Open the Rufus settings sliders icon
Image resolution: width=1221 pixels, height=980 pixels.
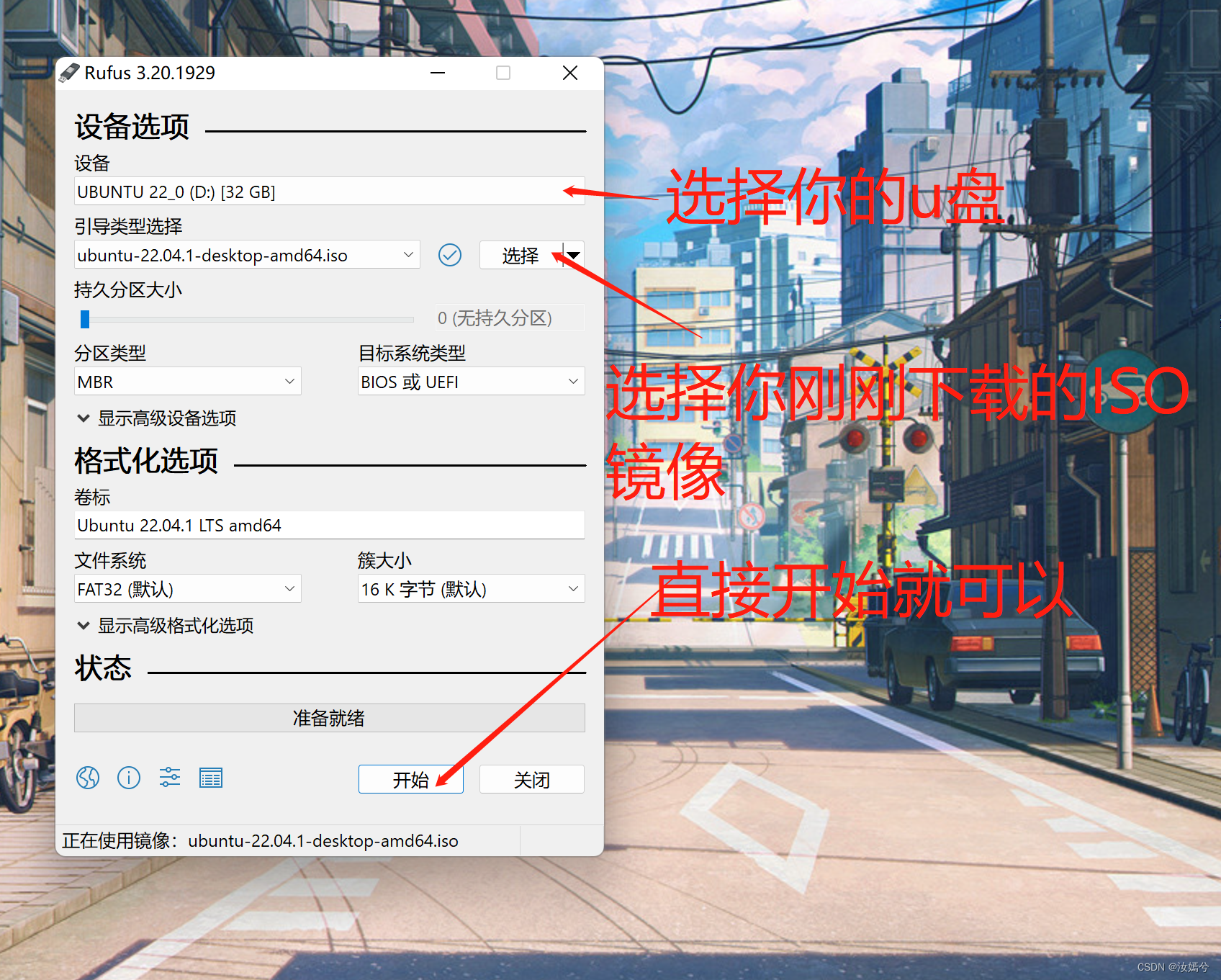point(170,778)
